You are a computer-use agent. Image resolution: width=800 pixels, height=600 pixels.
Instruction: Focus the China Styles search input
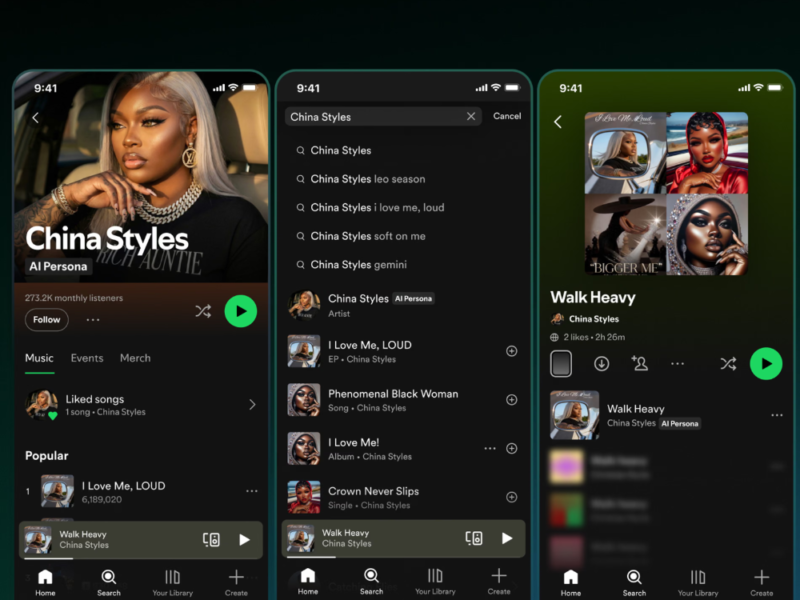point(383,117)
